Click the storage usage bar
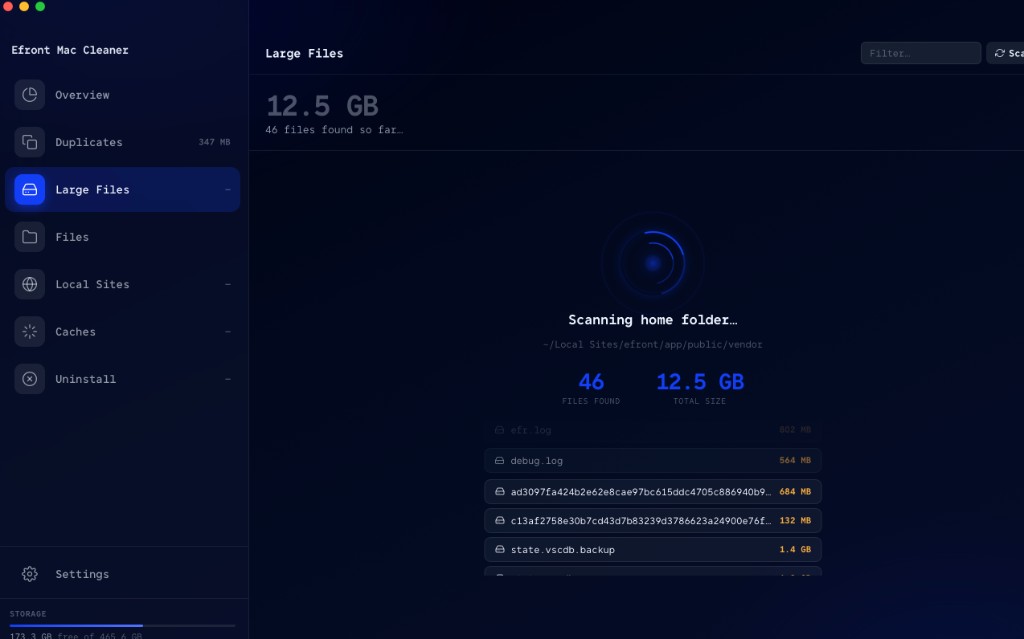 click(x=122, y=625)
